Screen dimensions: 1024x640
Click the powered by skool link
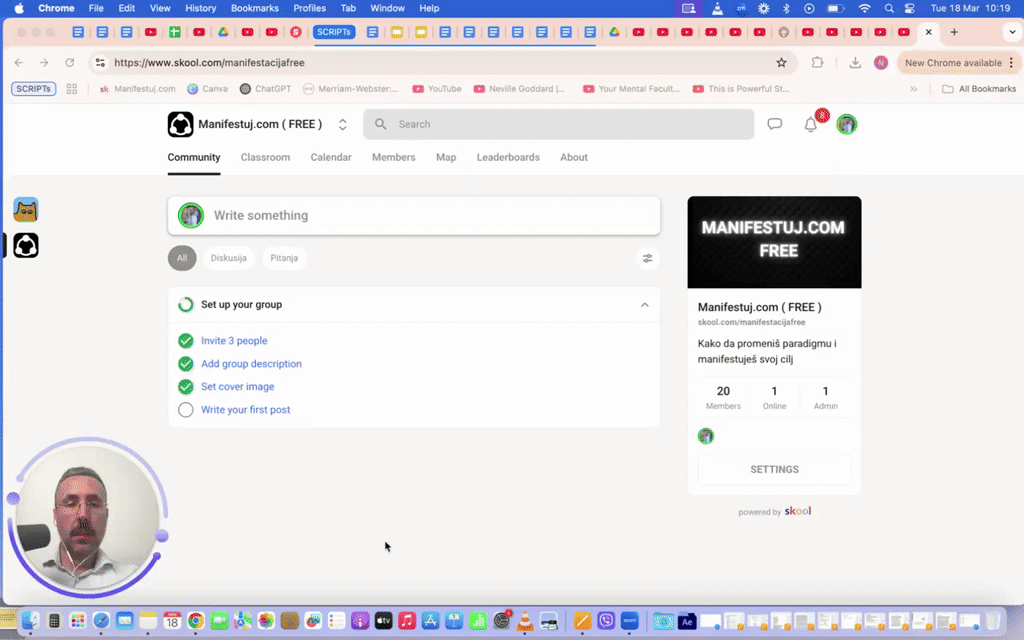click(x=775, y=511)
